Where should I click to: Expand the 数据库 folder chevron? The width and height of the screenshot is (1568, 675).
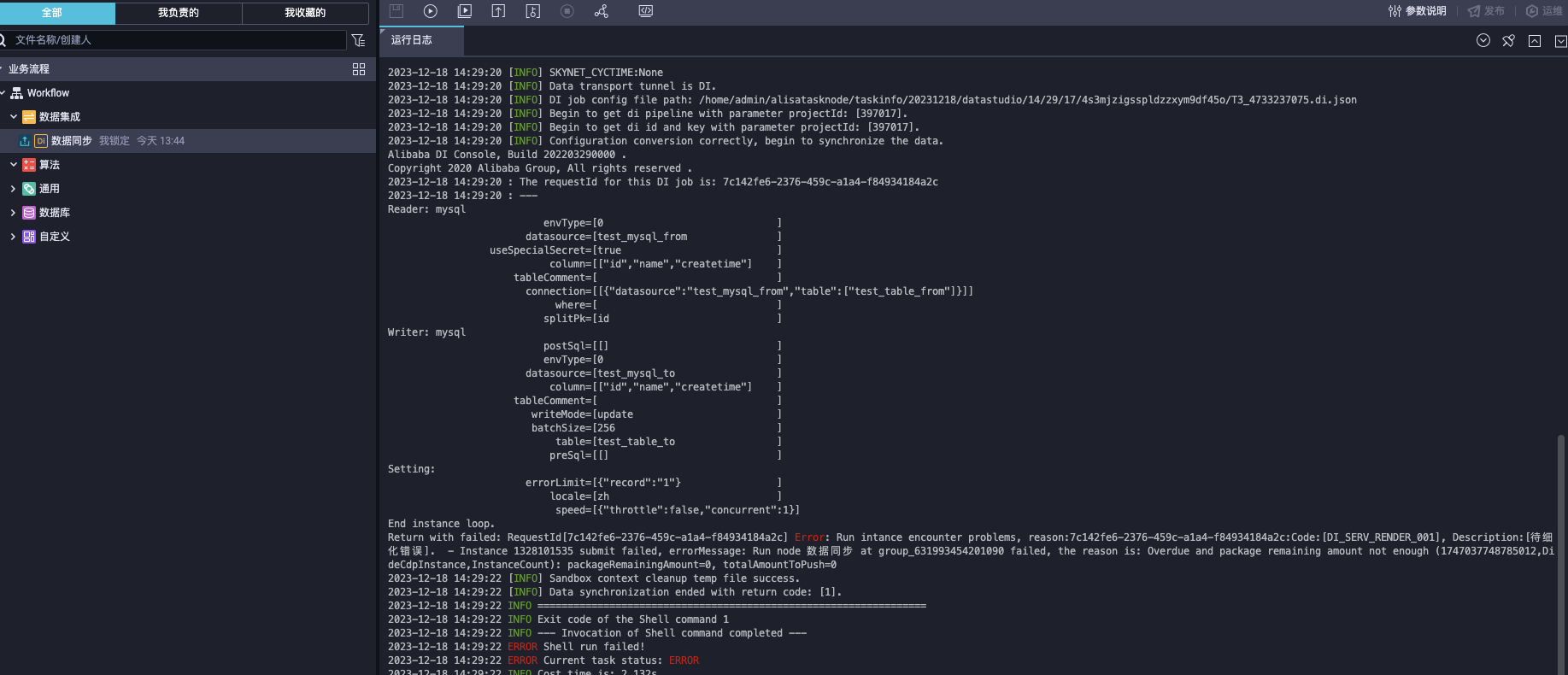[x=13, y=213]
